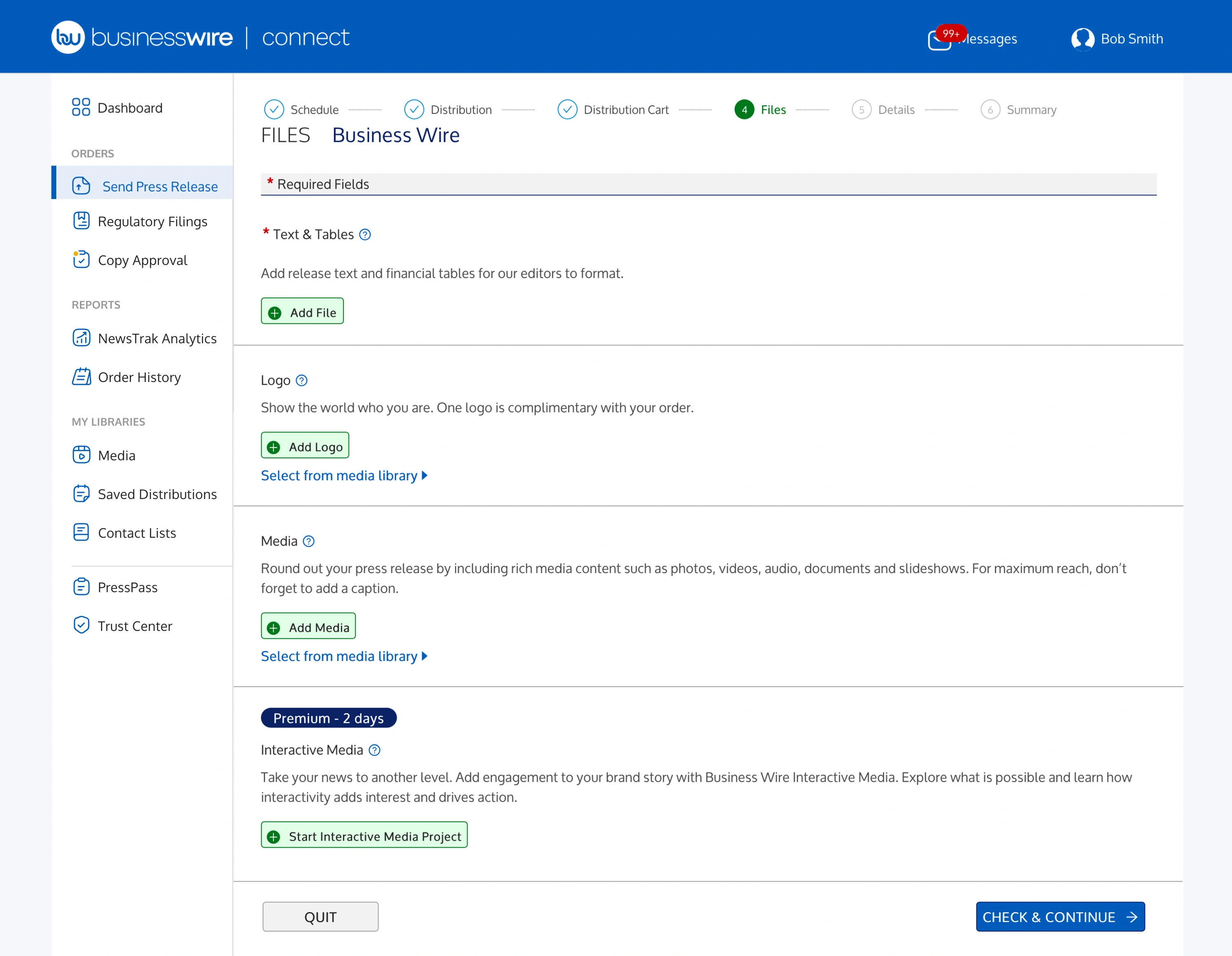Click the Copy Approval icon
The height and width of the screenshot is (956, 1232).
click(x=81, y=260)
